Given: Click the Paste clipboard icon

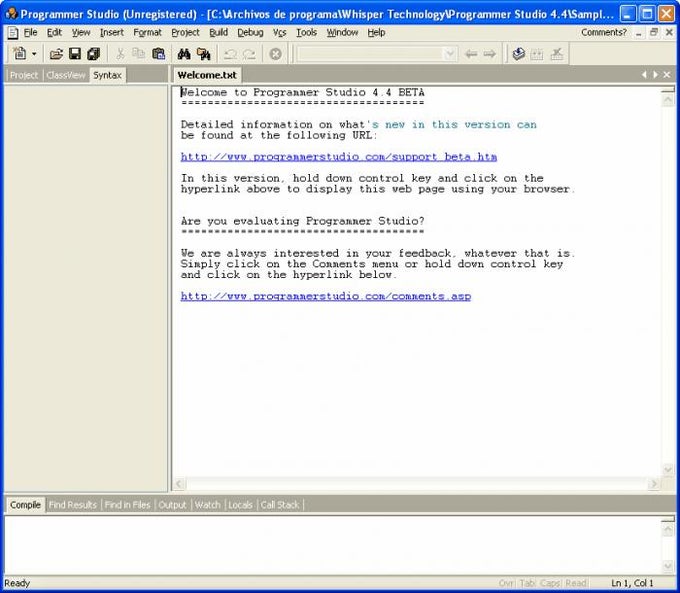Looking at the screenshot, I should click(159, 54).
